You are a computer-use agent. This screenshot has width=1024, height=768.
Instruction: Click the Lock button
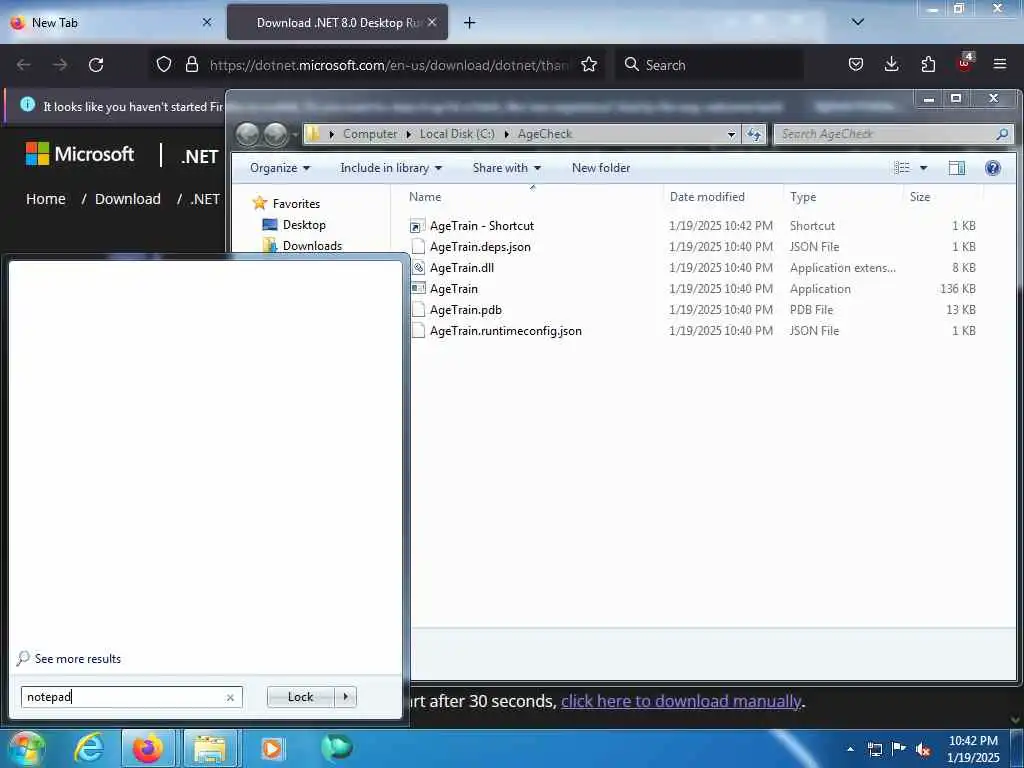(x=300, y=697)
